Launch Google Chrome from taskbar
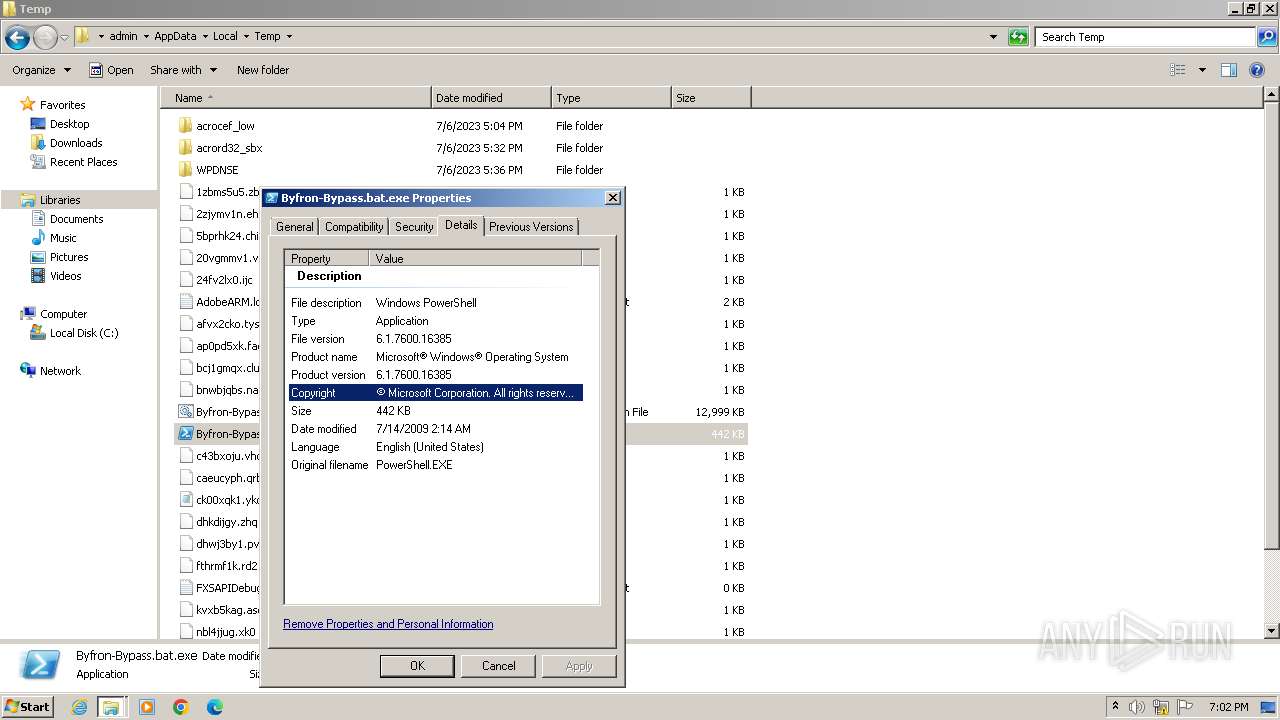The height and width of the screenshot is (720, 1280). [181, 707]
